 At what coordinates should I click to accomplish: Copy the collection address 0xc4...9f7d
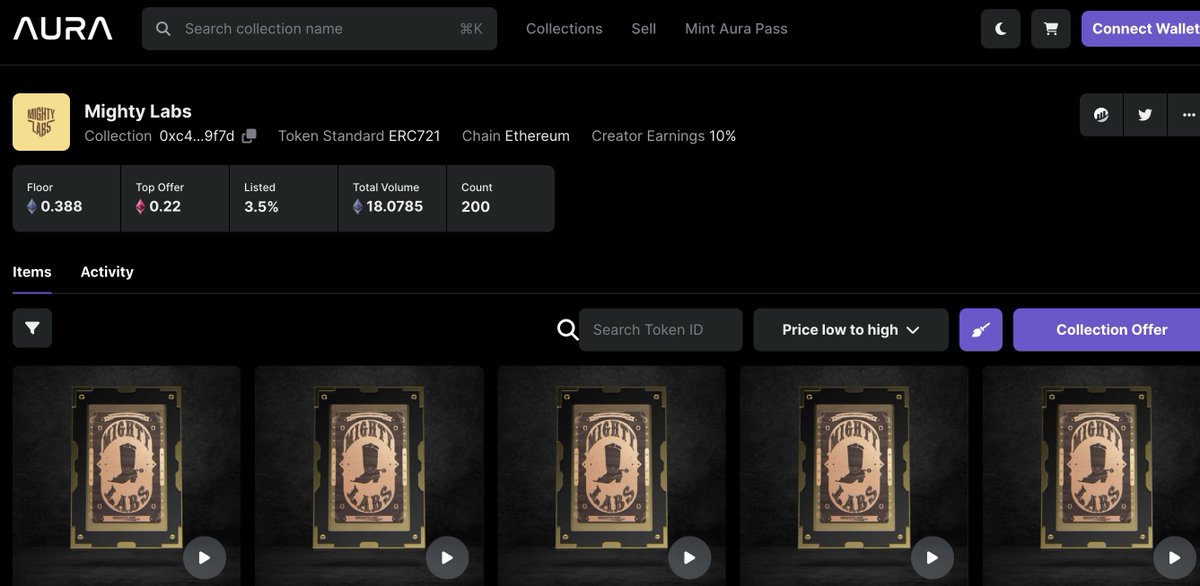tap(249, 136)
